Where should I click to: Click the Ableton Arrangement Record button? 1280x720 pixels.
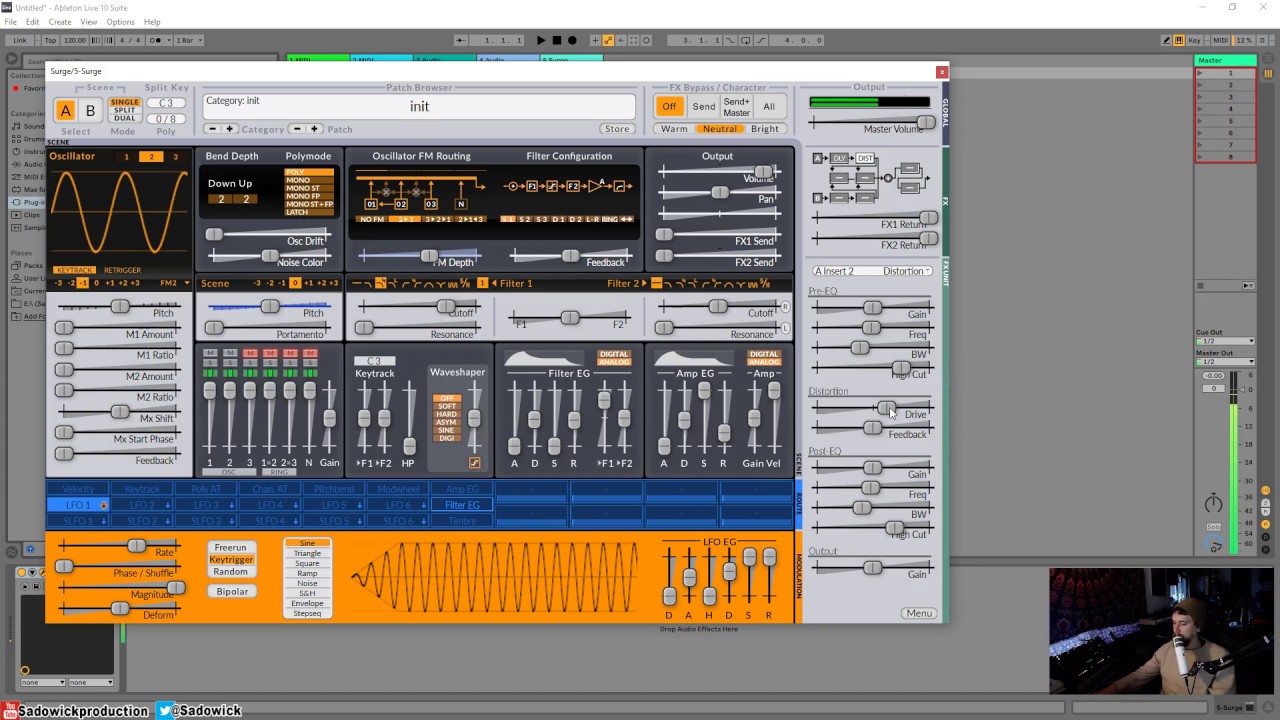(572, 40)
